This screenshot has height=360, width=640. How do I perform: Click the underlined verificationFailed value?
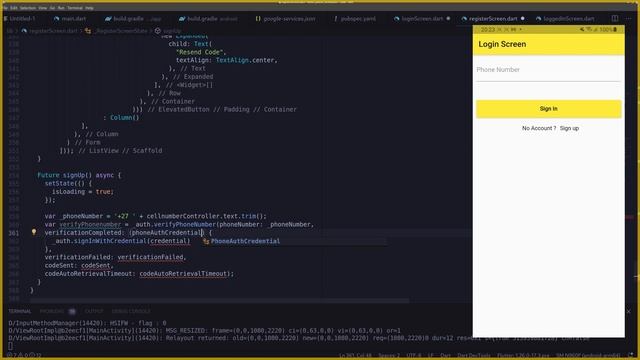click(x=150, y=257)
